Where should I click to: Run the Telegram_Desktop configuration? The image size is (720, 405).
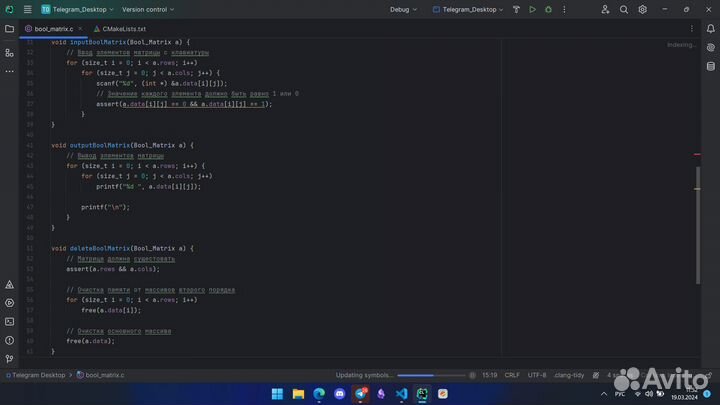coord(532,9)
